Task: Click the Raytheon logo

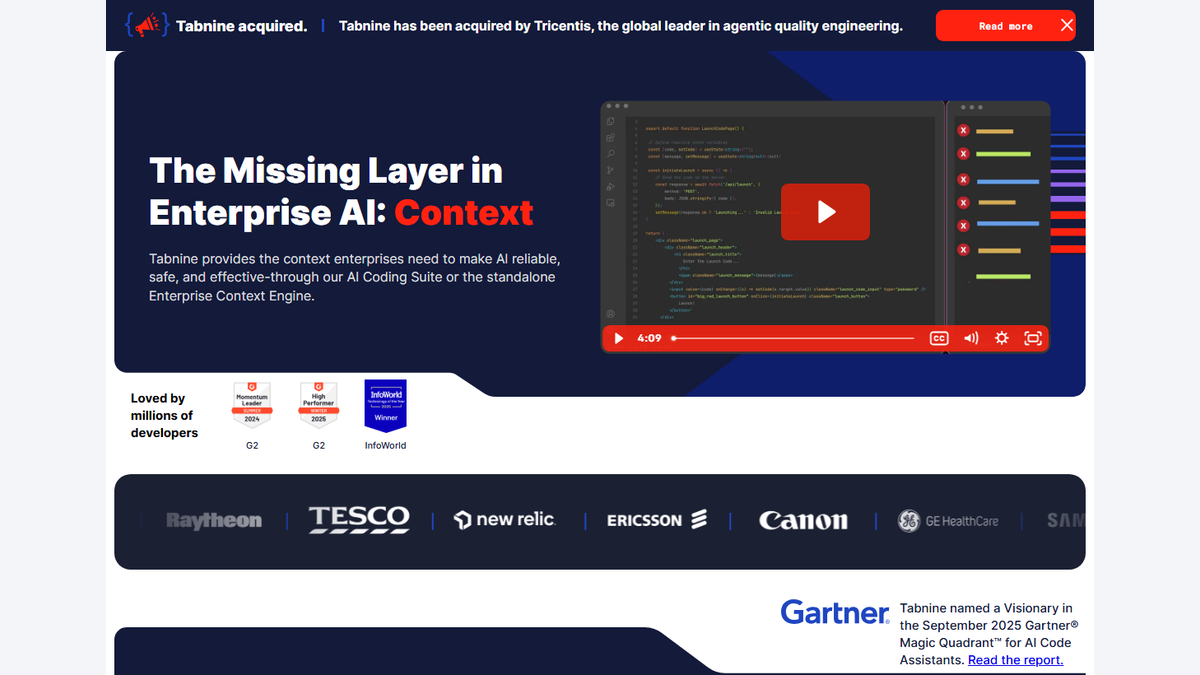Action: tap(214, 521)
